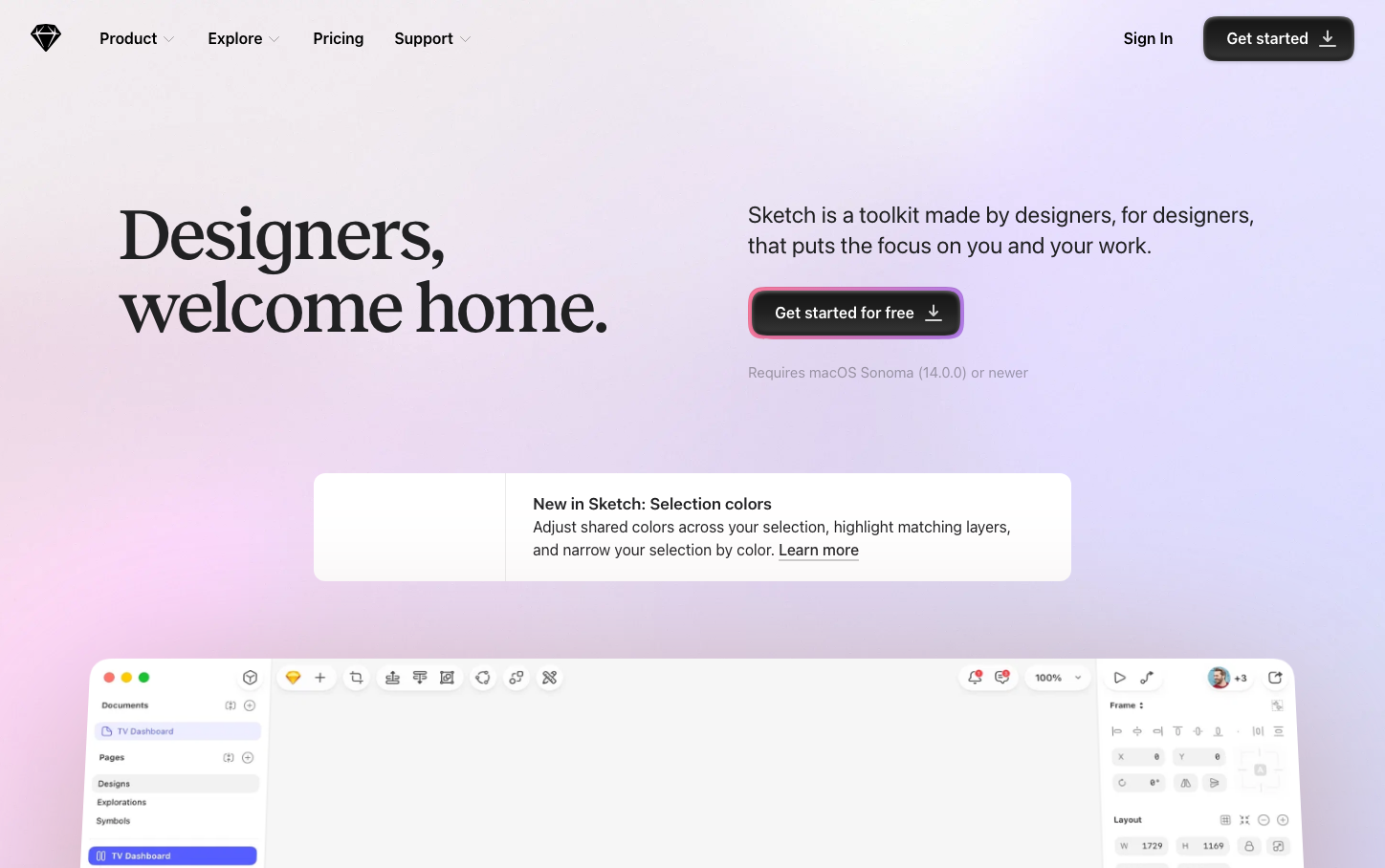1385x868 pixels.
Task: Toggle the flip horizontal button
Action: tap(1186, 783)
